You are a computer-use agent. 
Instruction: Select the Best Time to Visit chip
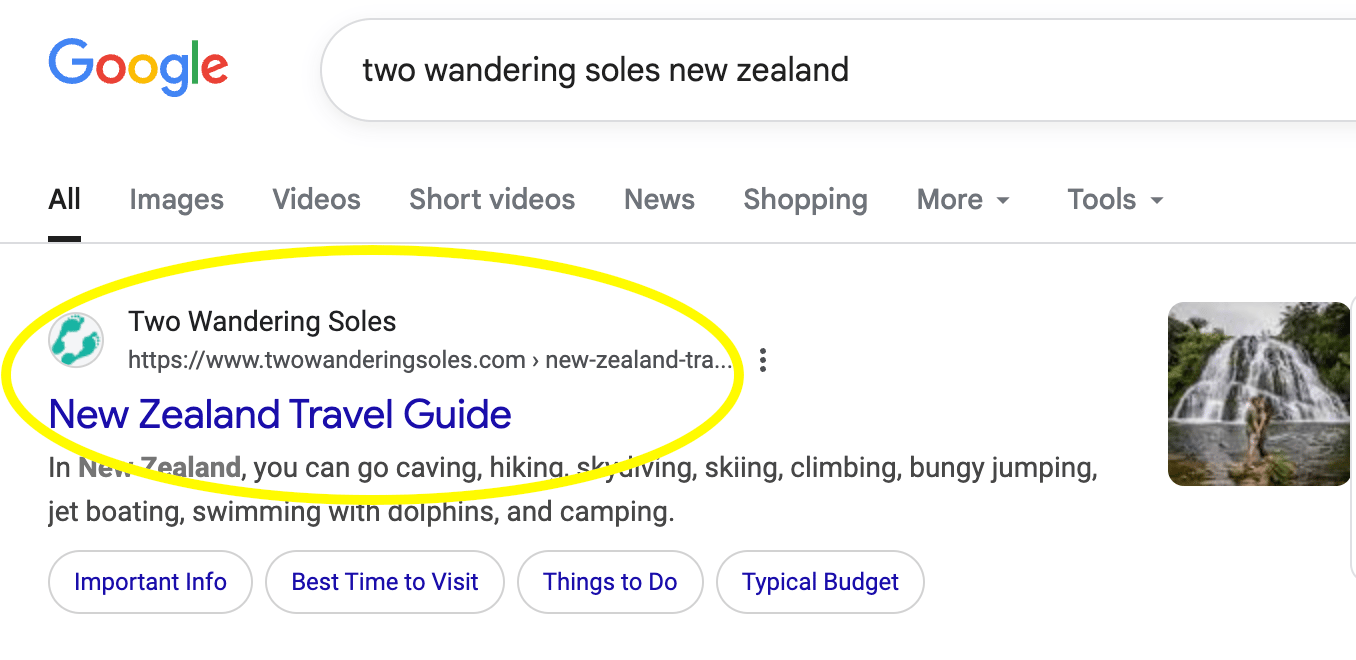pos(385,582)
